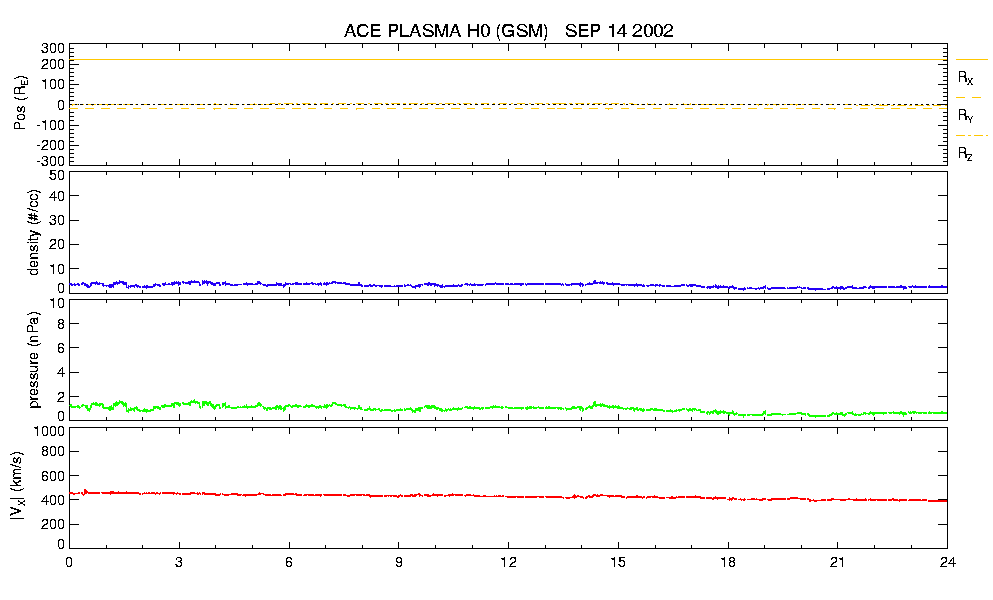The width and height of the screenshot is (993, 600).
Task: Click the RY legend label
Action: (x=965, y=116)
